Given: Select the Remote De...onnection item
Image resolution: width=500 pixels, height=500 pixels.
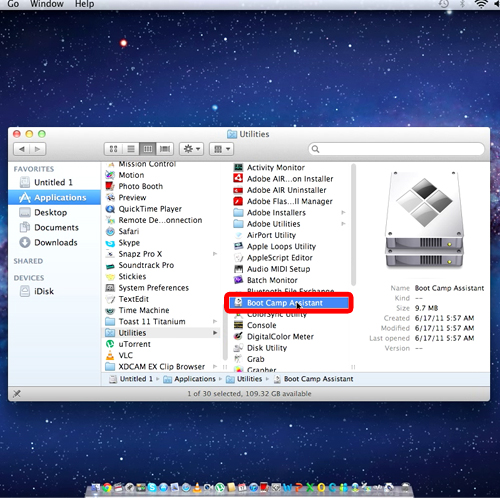Looking at the screenshot, I should [x=154, y=220].
